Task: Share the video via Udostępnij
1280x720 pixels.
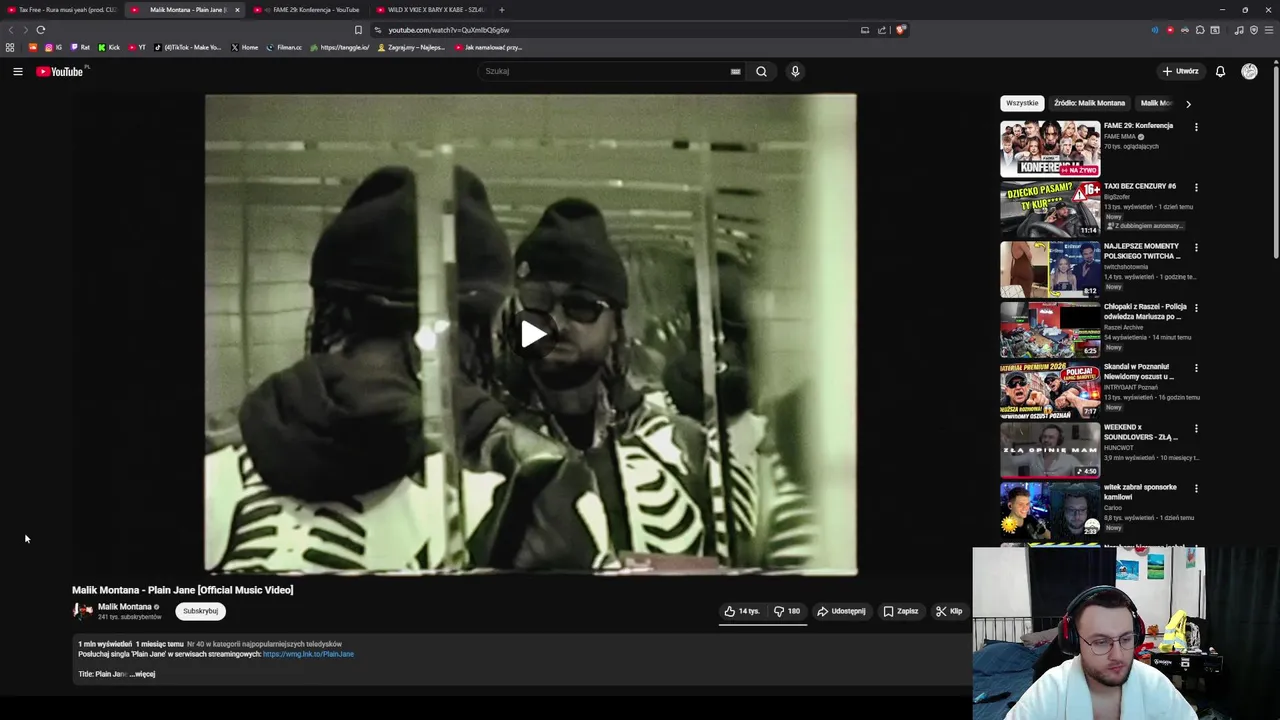Action: 841,611
